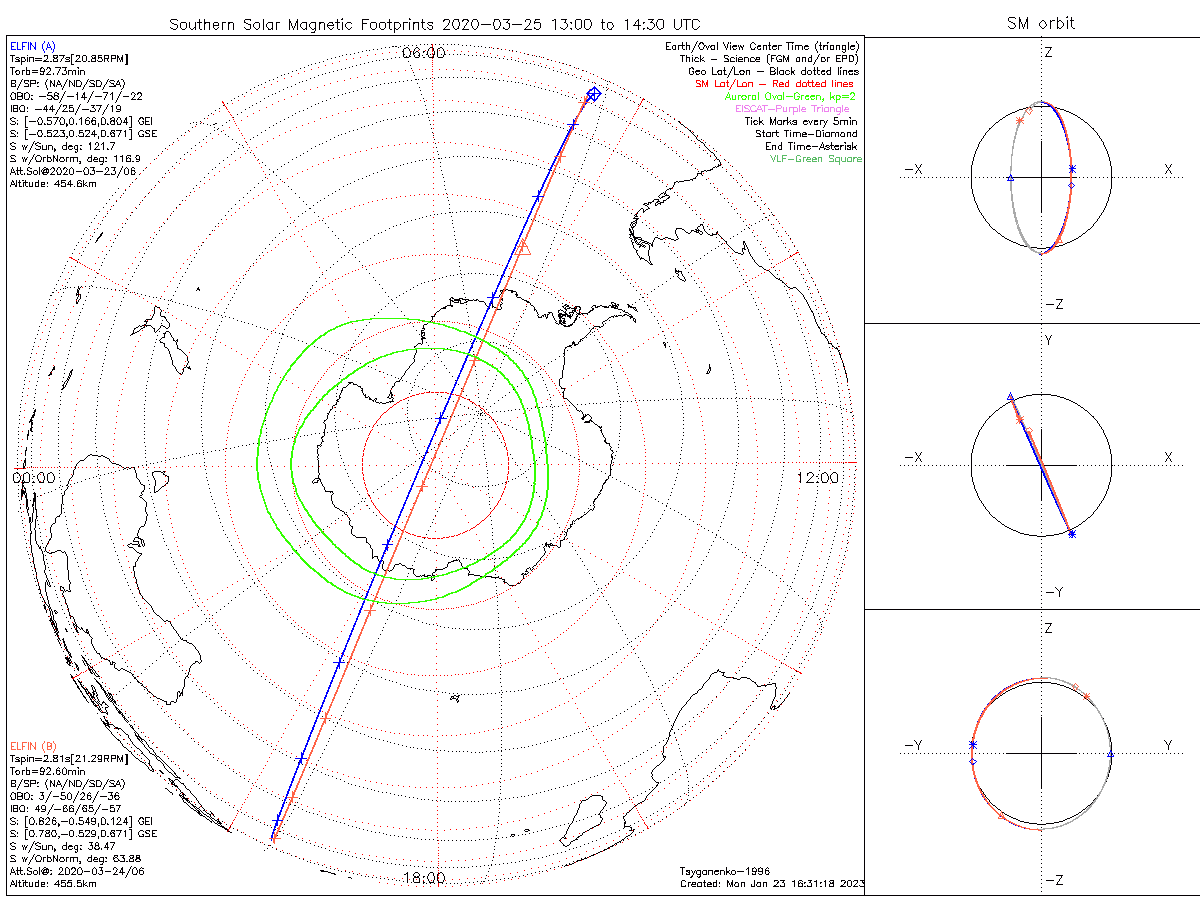
Task: Click 'Altitude: 454.6km' text
Action: coord(53,184)
